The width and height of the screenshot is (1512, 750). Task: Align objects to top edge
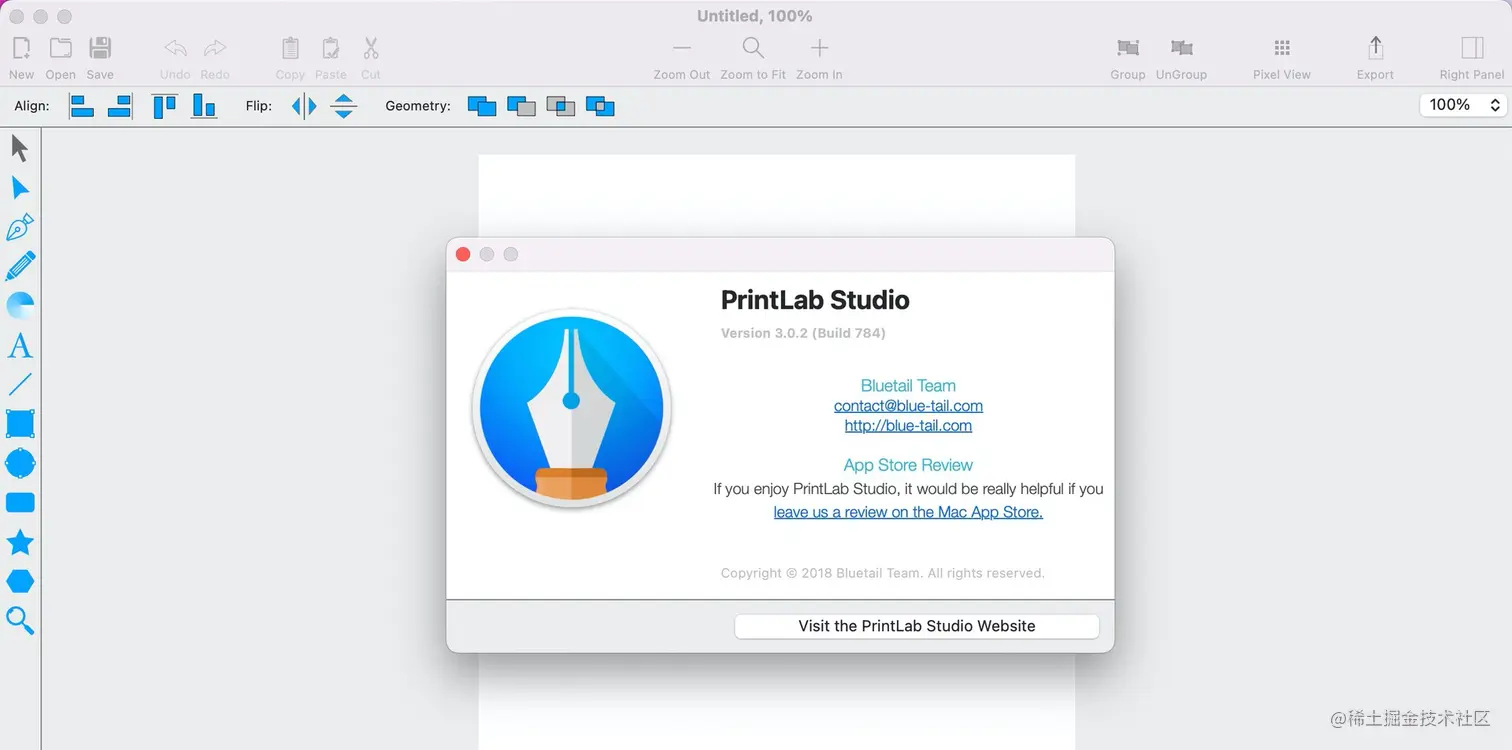coord(164,105)
